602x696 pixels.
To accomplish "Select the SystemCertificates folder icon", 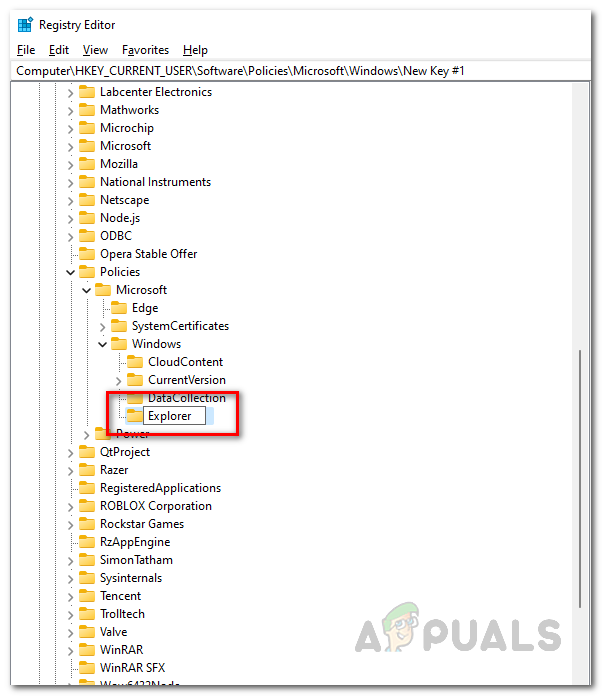I will click(119, 326).
